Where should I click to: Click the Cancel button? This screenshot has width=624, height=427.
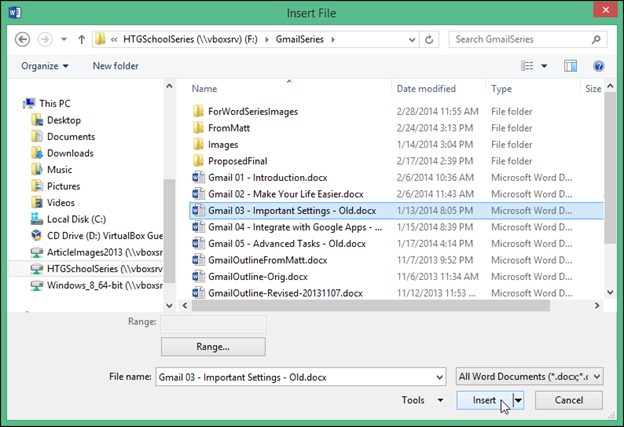569,400
